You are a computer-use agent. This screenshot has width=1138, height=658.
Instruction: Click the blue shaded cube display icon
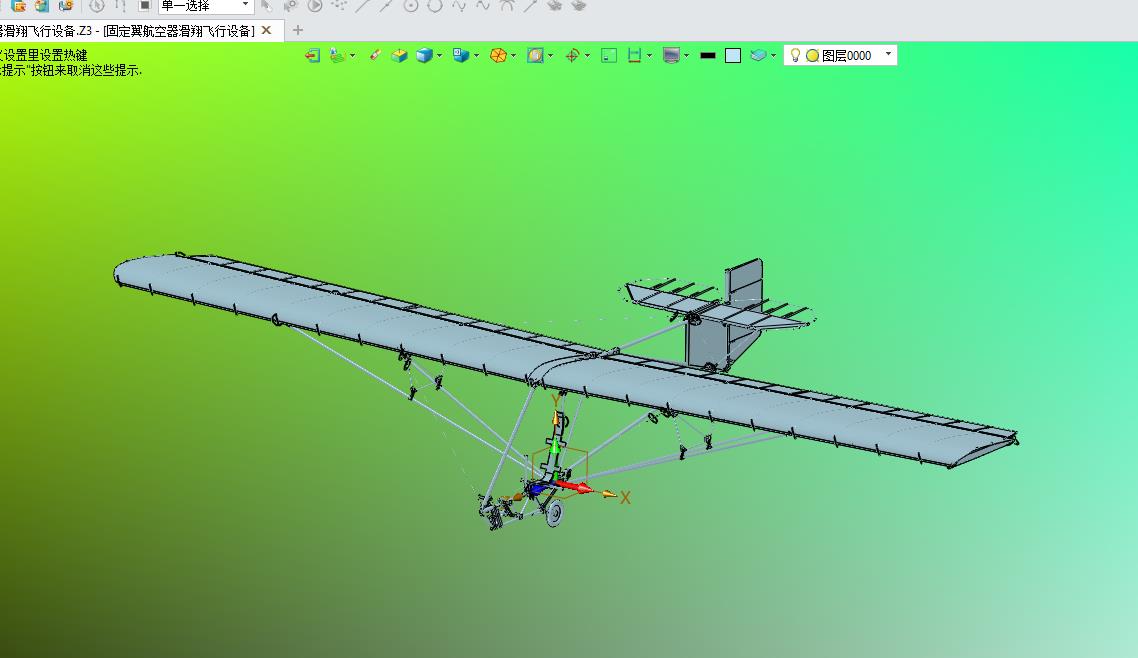tap(425, 56)
